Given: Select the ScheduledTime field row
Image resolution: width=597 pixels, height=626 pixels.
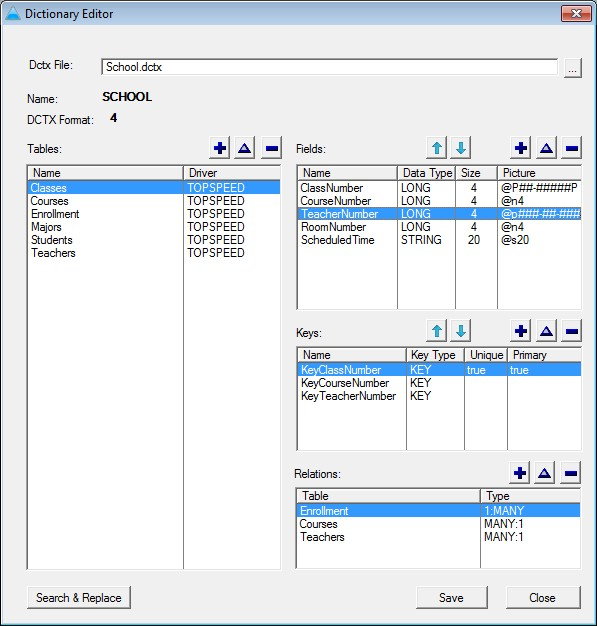Looking at the screenshot, I should pos(439,240).
